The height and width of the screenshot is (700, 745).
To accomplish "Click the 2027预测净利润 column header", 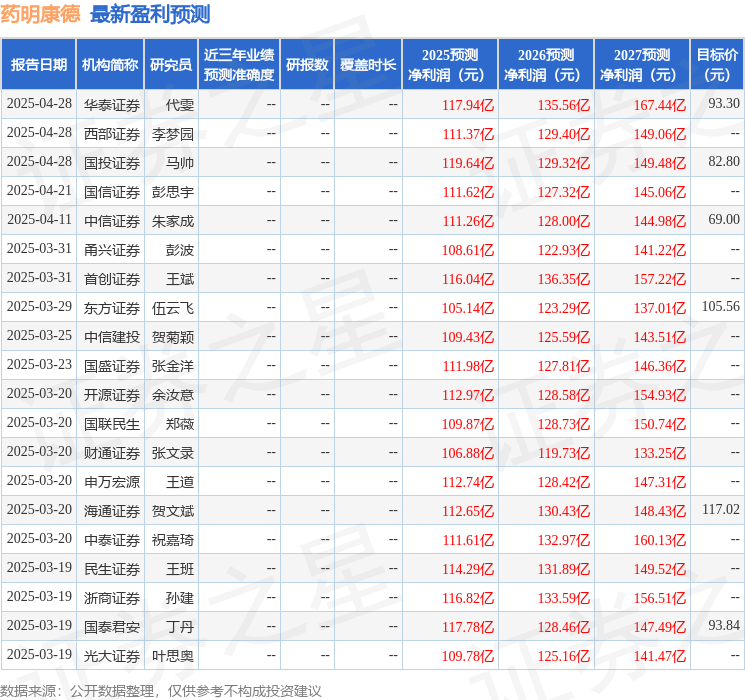I will coord(642,65).
